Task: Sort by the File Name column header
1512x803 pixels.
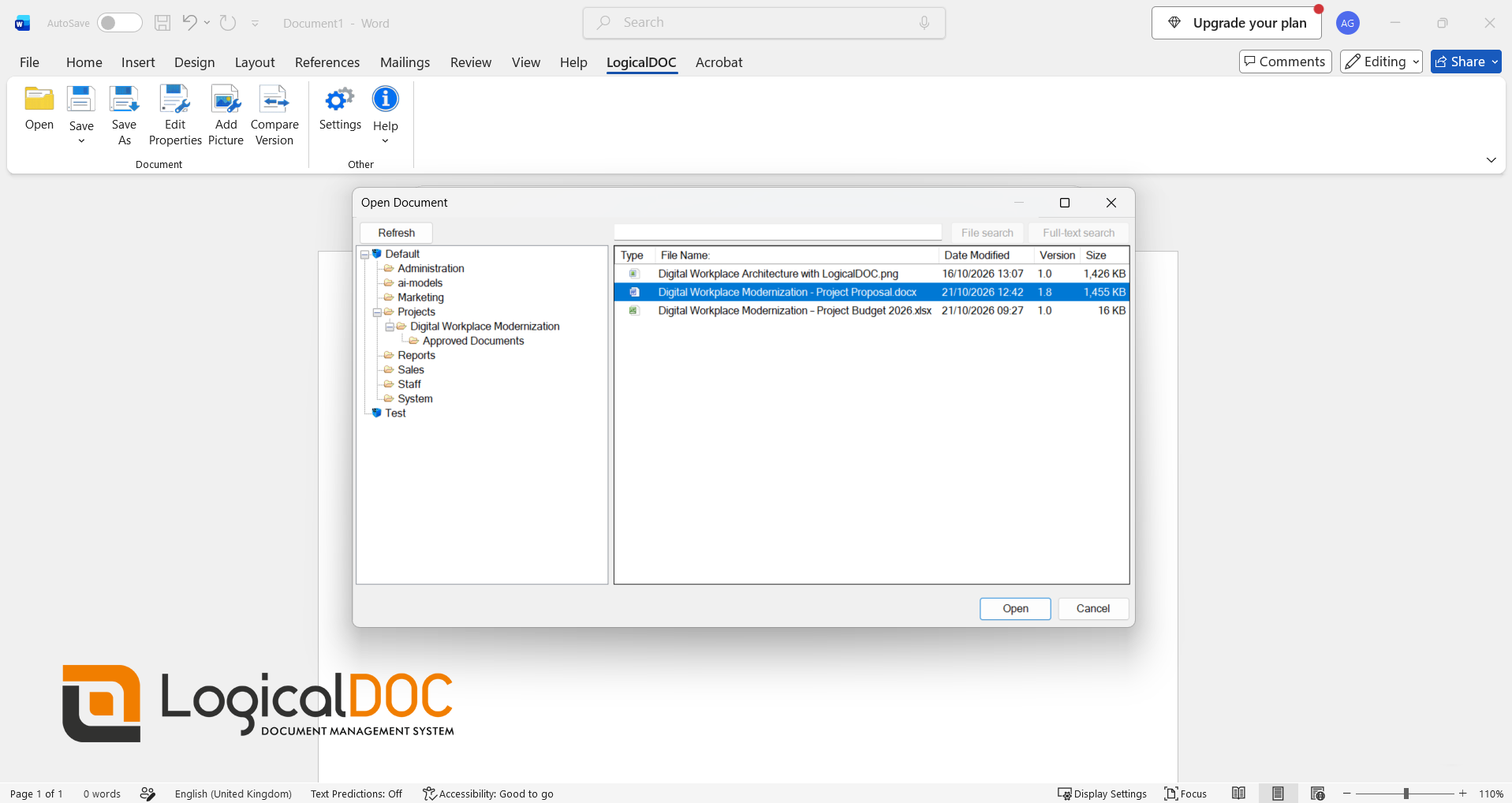Action: [x=797, y=256]
